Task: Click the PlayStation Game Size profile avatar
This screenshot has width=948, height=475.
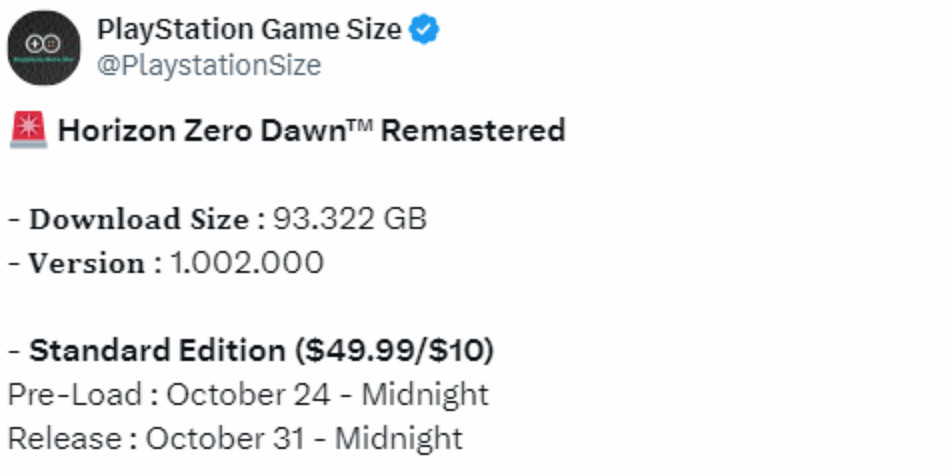Action: pos(44,47)
